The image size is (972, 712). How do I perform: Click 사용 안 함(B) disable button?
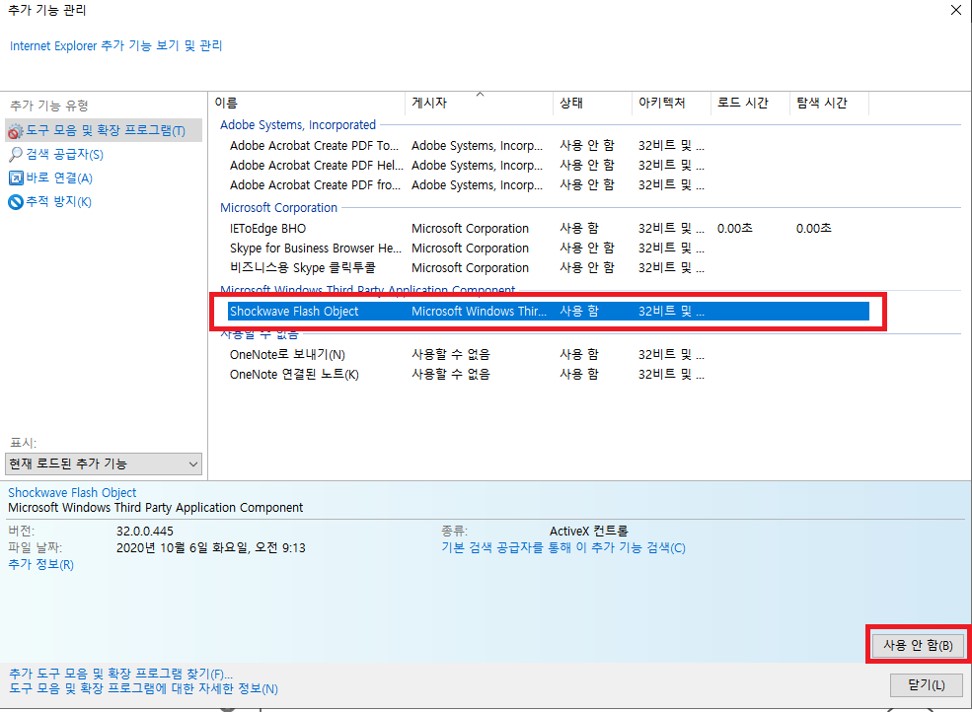918,645
